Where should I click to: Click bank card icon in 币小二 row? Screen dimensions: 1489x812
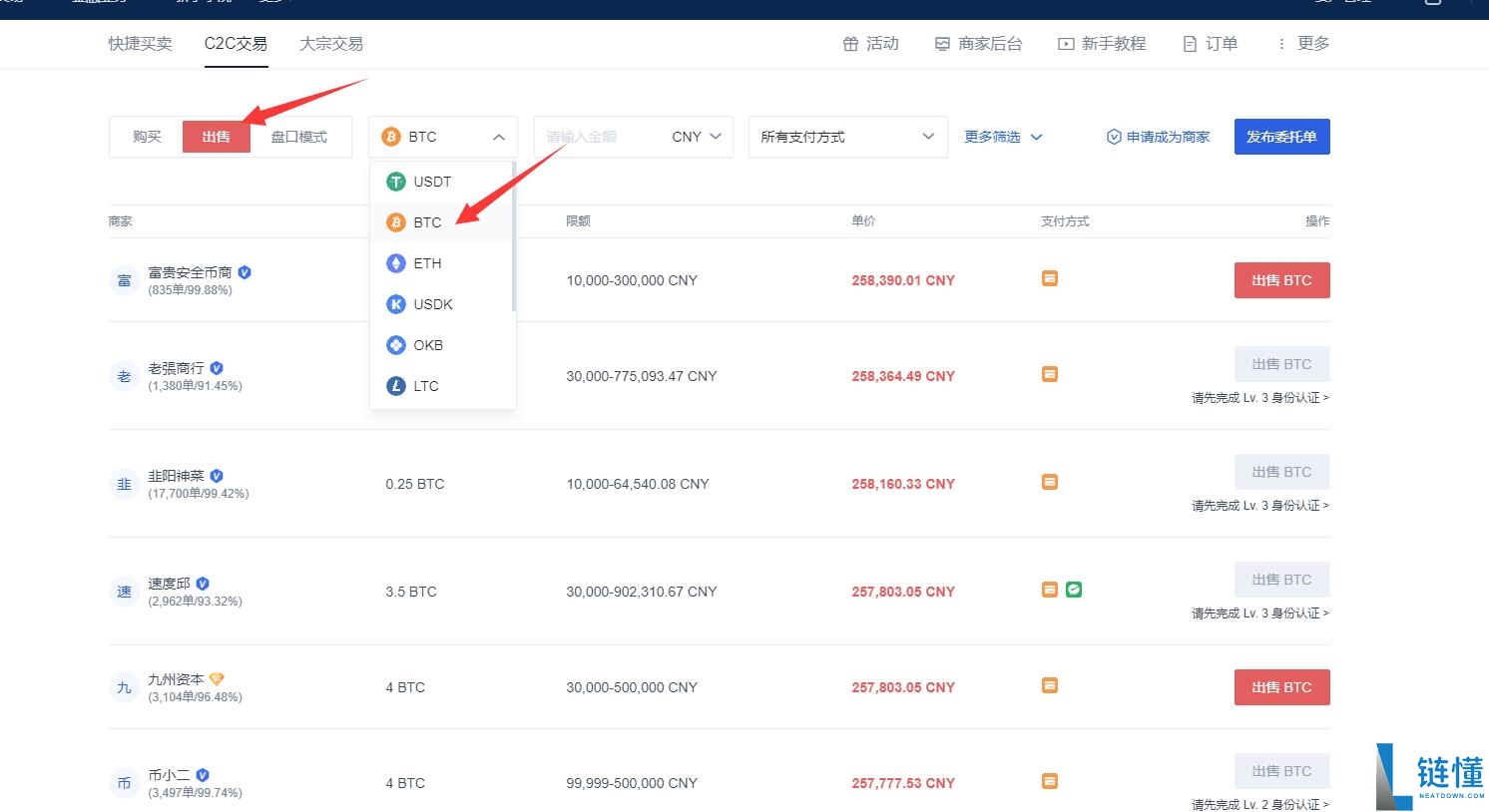1050,781
